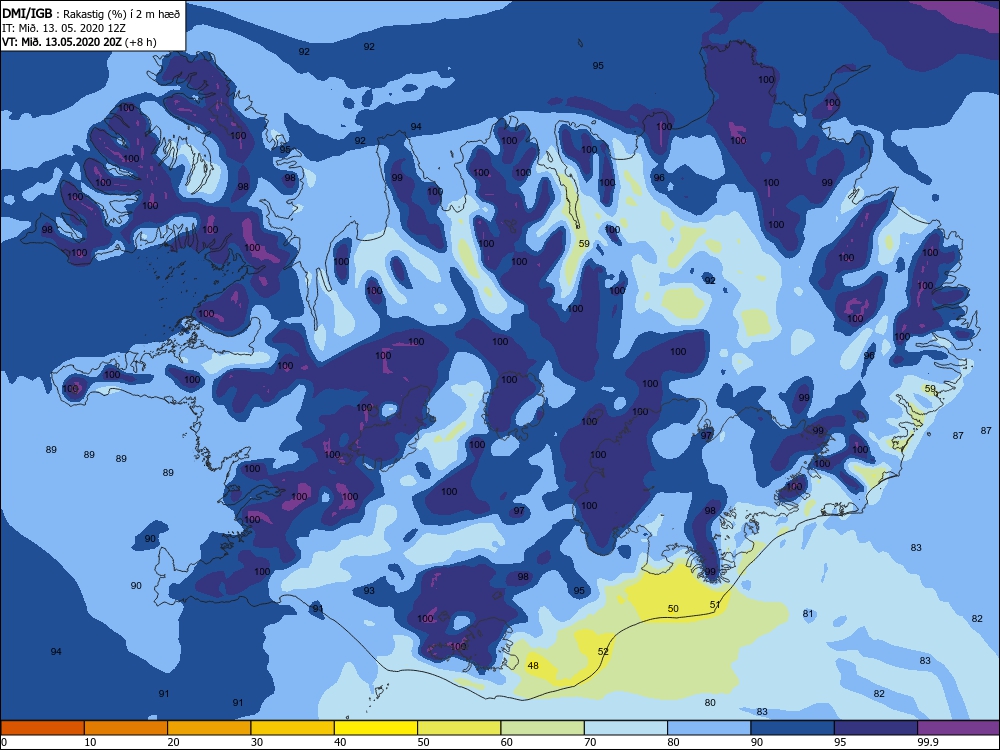
Task: Click the 20–30 amber legend swatch
Action: pyautogui.click(x=209, y=728)
